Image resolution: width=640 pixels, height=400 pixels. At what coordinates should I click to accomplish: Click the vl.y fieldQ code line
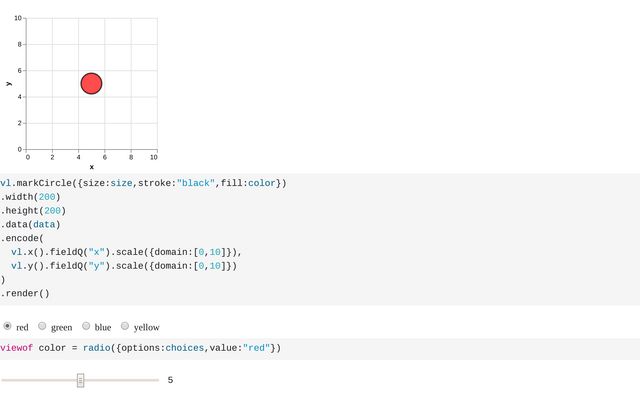point(124,266)
